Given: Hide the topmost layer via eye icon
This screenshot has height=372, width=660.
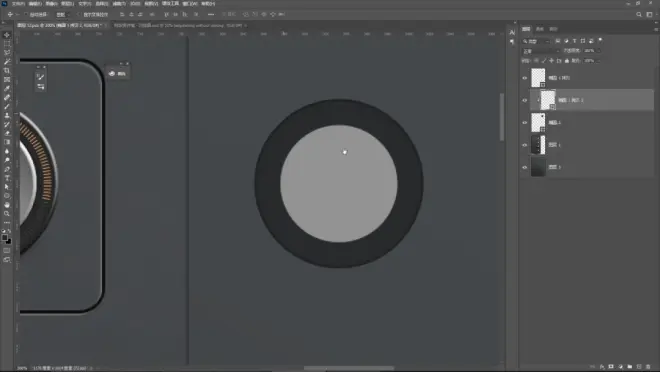Looking at the screenshot, I should [x=524, y=78].
